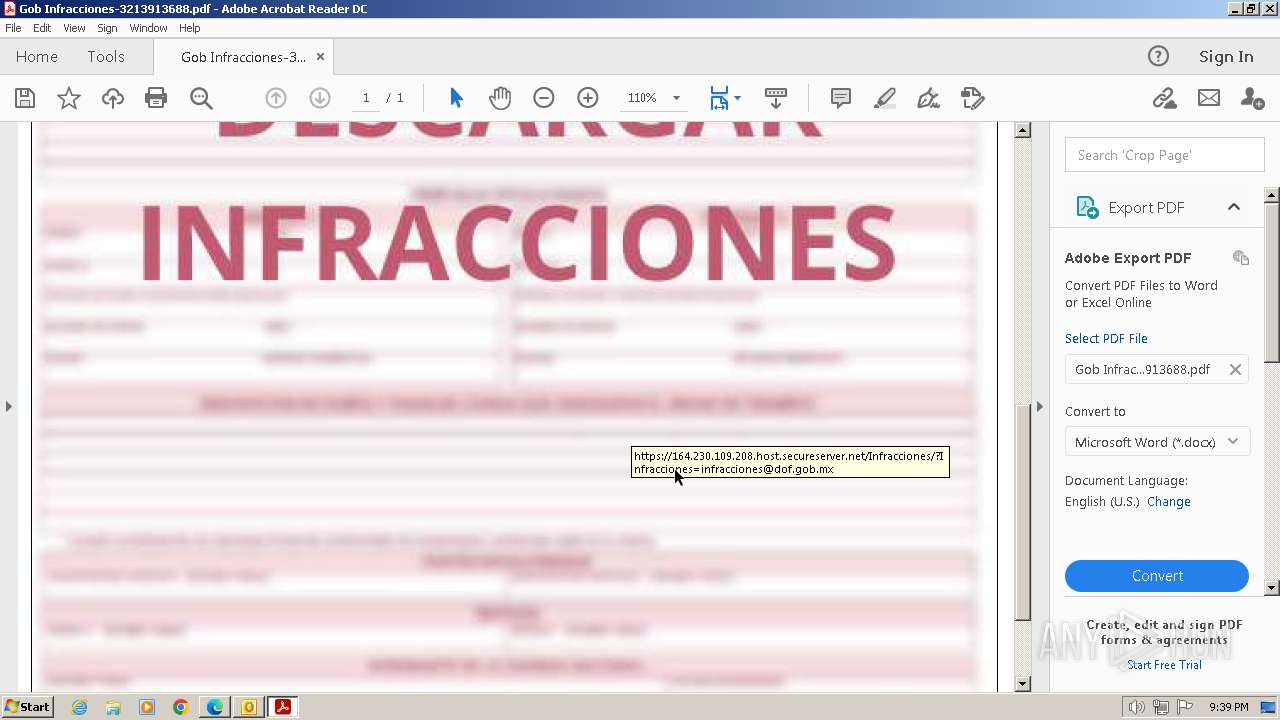Click the Sign In link
Image resolution: width=1280 pixels, height=720 pixels.
1226,57
